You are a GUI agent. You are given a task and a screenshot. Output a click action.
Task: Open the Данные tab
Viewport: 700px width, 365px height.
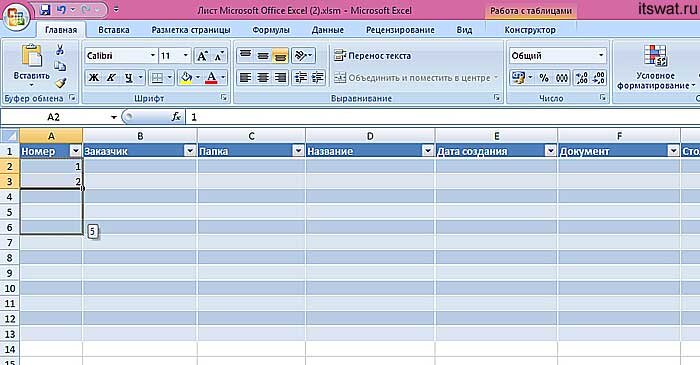328,30
